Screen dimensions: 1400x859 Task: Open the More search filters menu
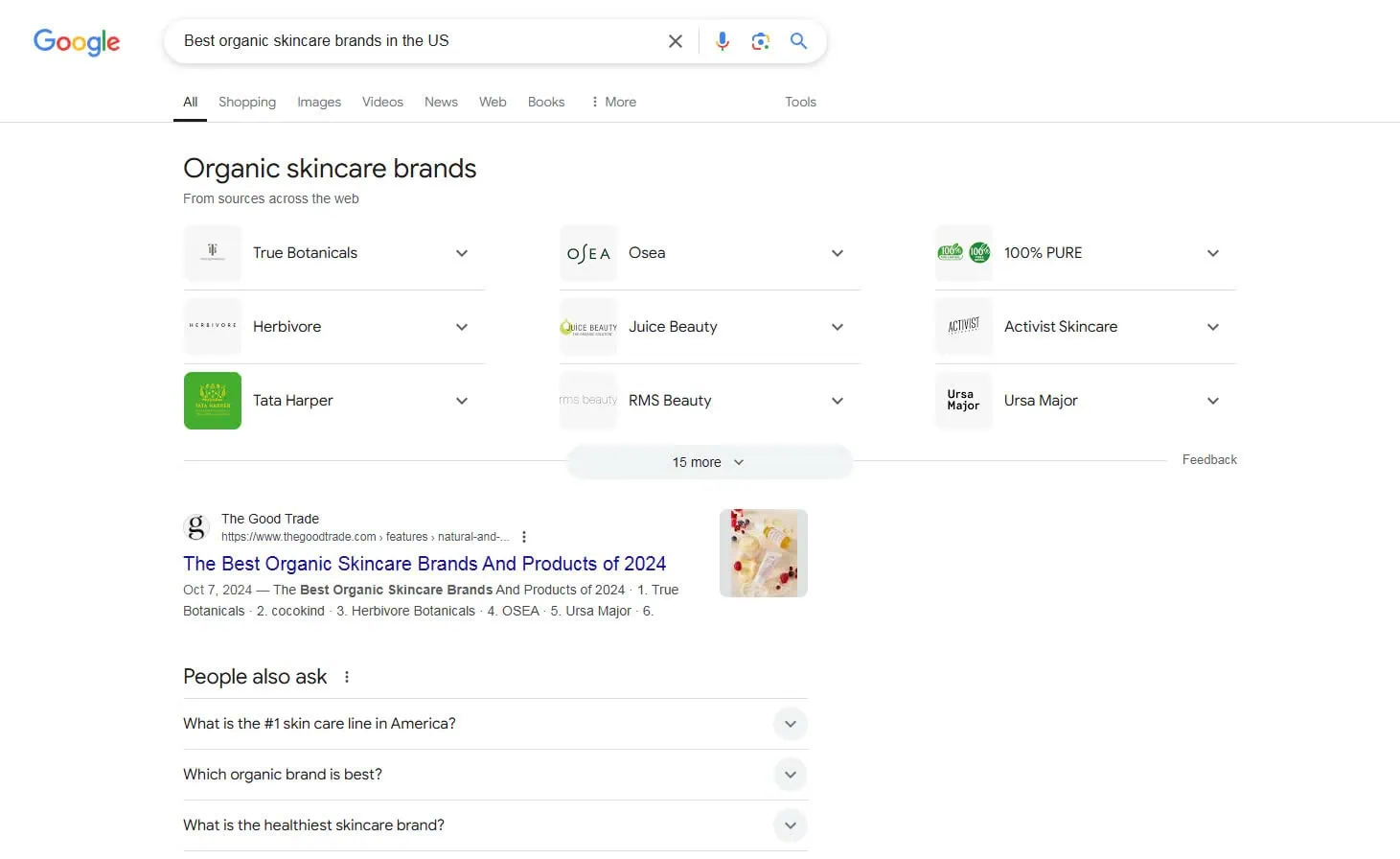pyautogui.click(x=613, y=102)
